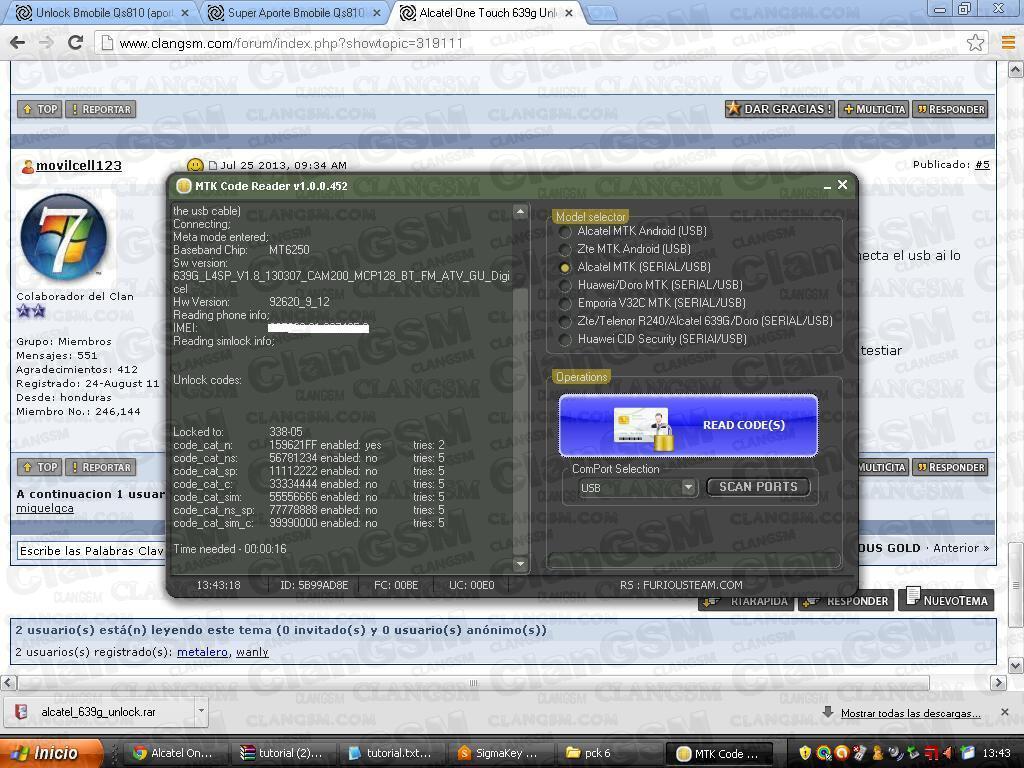
Task: Click the Escribe las Palabras Clave search field
Action: (91, 551)
